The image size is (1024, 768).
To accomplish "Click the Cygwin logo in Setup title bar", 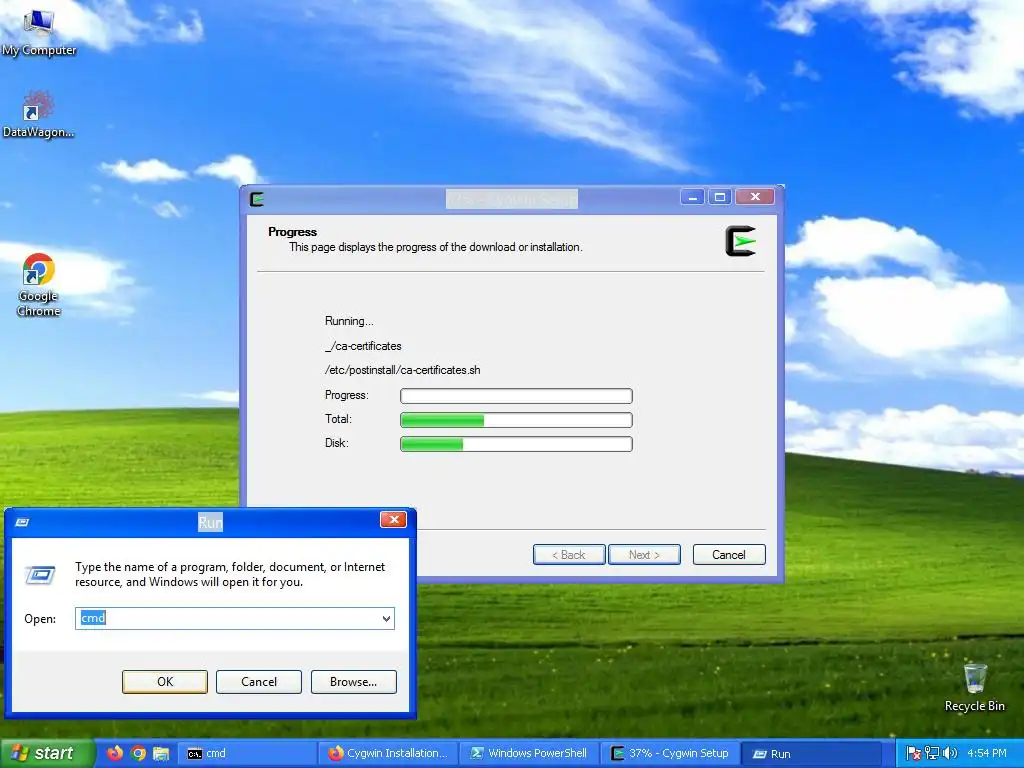I will point(257,199).
